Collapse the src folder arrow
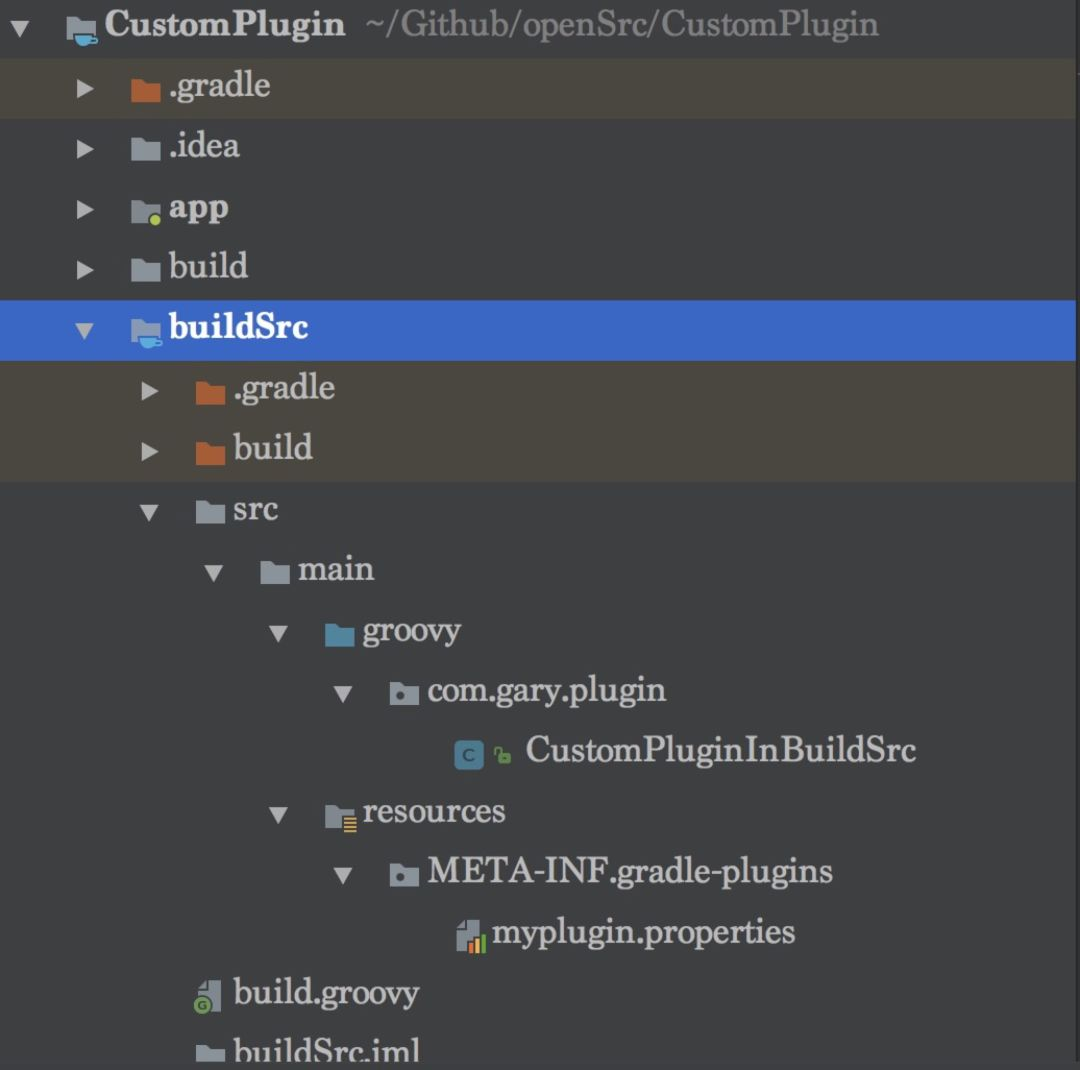Image resolution: width=1080 pixels, height=1070 pixels. 149,513
